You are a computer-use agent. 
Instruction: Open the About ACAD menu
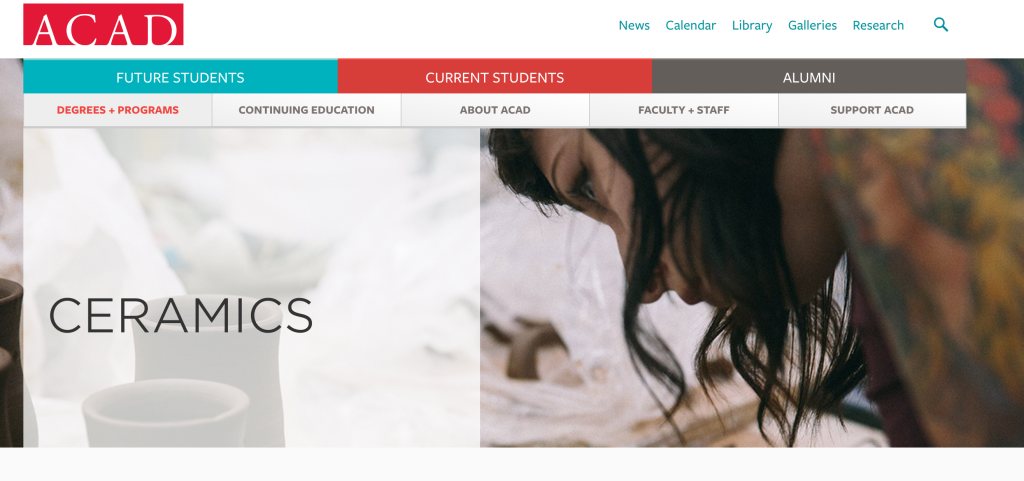pyautogui.click(x=495, y=110)
